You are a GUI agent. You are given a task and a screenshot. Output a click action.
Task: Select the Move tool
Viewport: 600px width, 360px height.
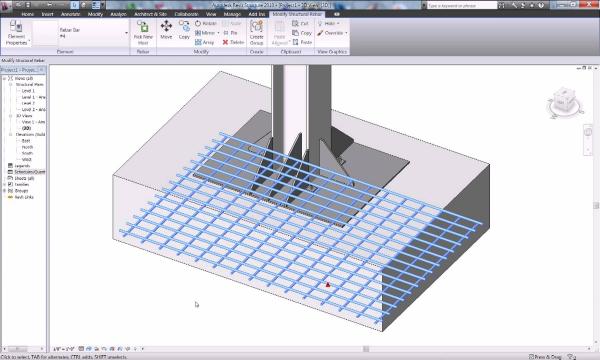(166, 30)
